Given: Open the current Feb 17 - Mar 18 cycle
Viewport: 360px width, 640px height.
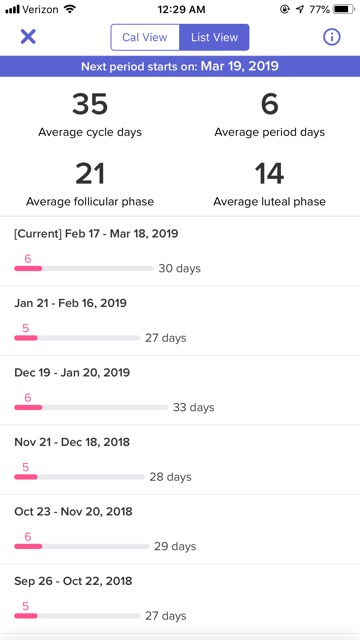Looking at the screenshot, I should pos(180,251).
